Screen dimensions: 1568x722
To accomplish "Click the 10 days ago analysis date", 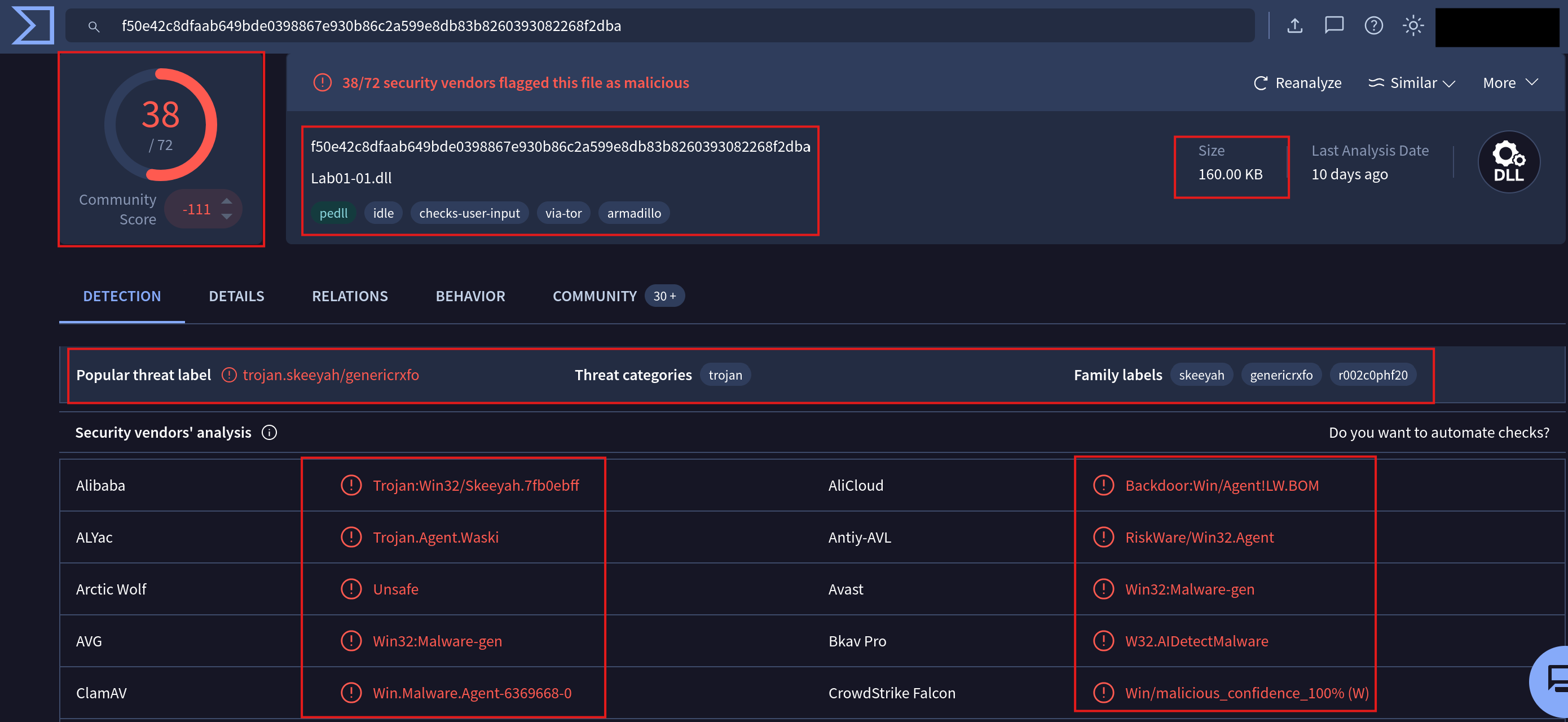I will pos(1350,174).
